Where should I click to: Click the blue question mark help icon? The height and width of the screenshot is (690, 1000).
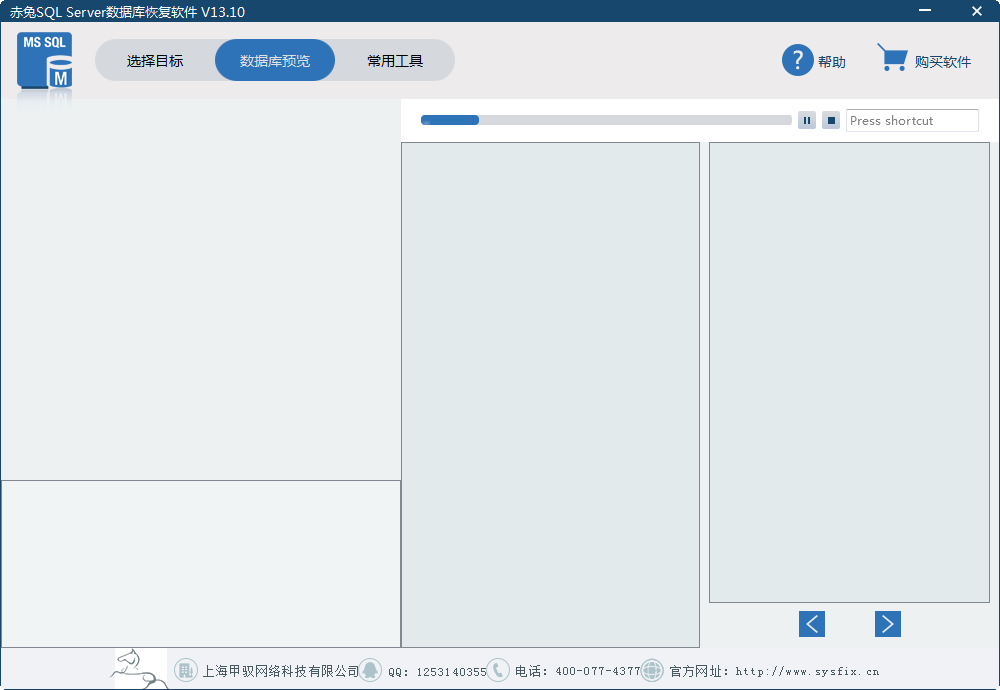[x=797, y=60]
